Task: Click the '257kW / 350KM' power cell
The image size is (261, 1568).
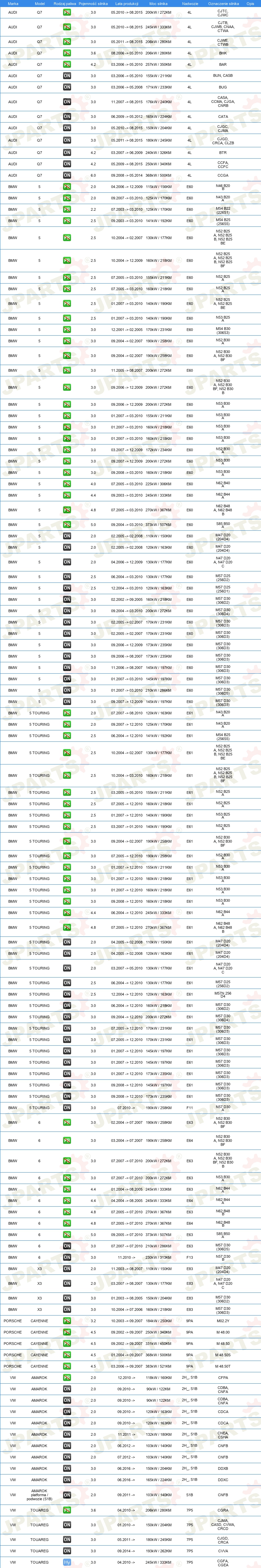Action: (x=158, y=64)
